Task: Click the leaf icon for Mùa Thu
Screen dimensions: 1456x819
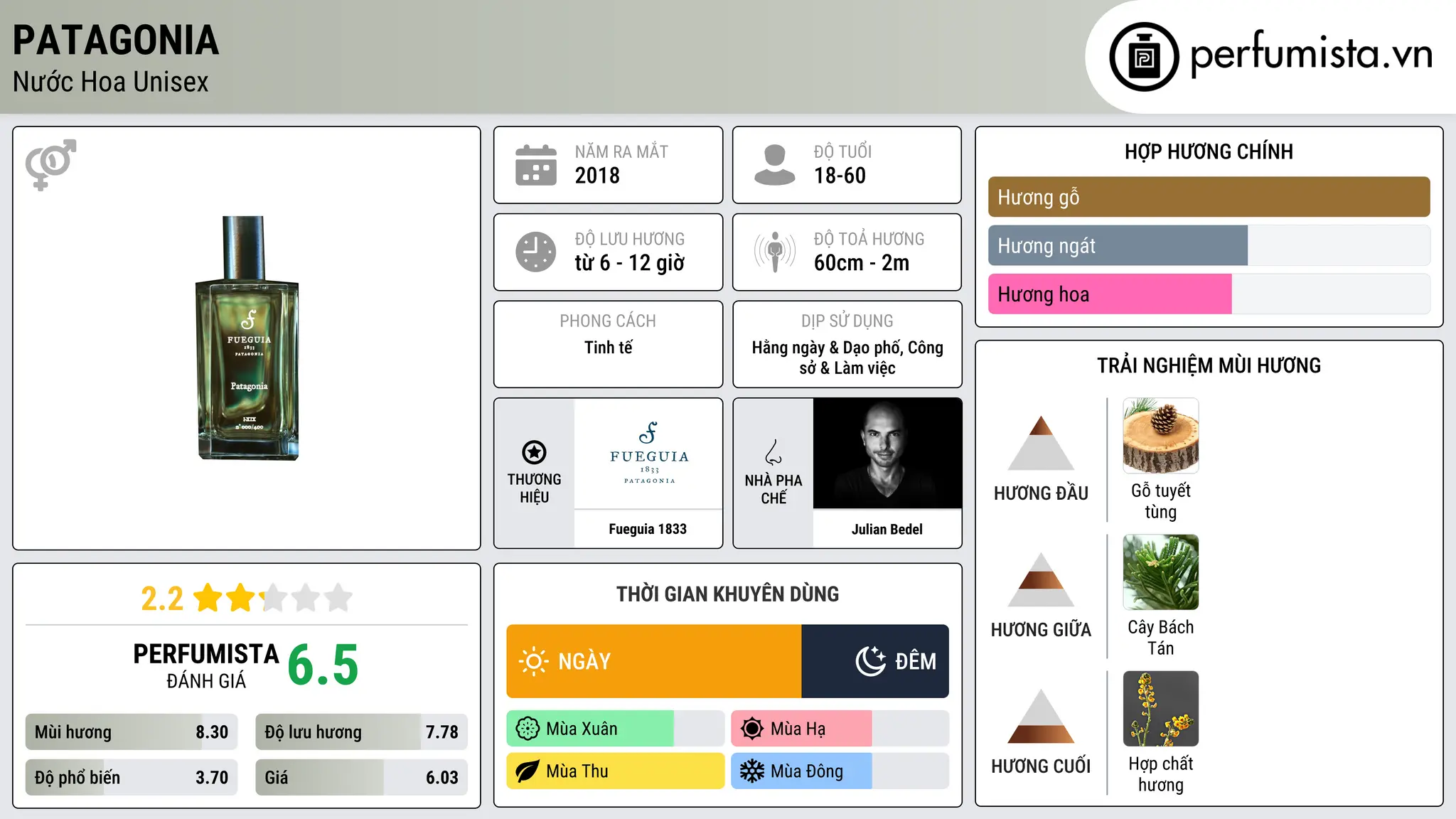Action: point(528,771)
